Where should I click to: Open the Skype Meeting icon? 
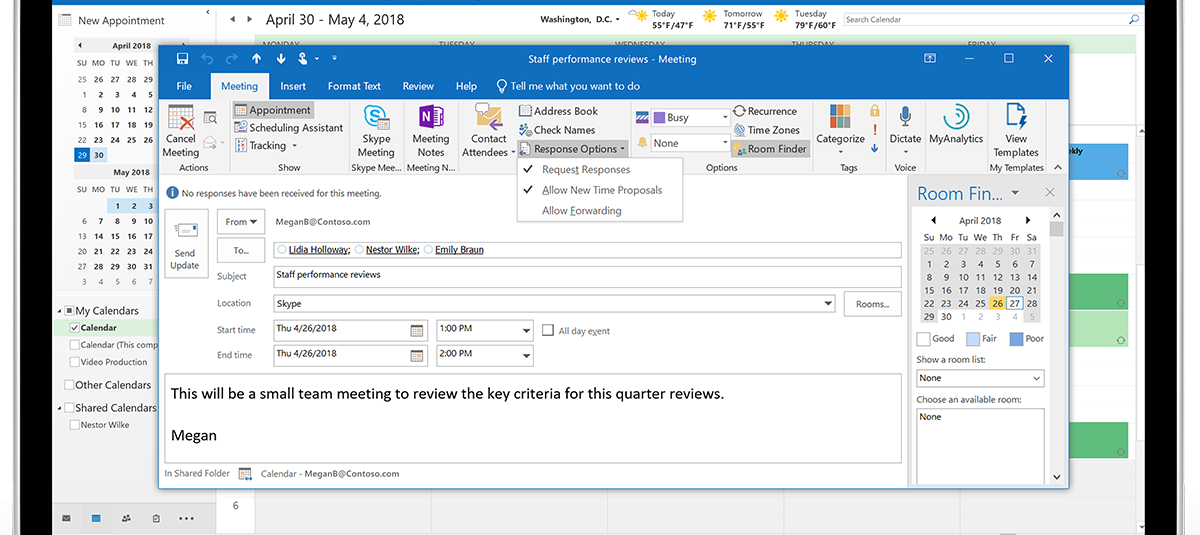coord(376,116)
